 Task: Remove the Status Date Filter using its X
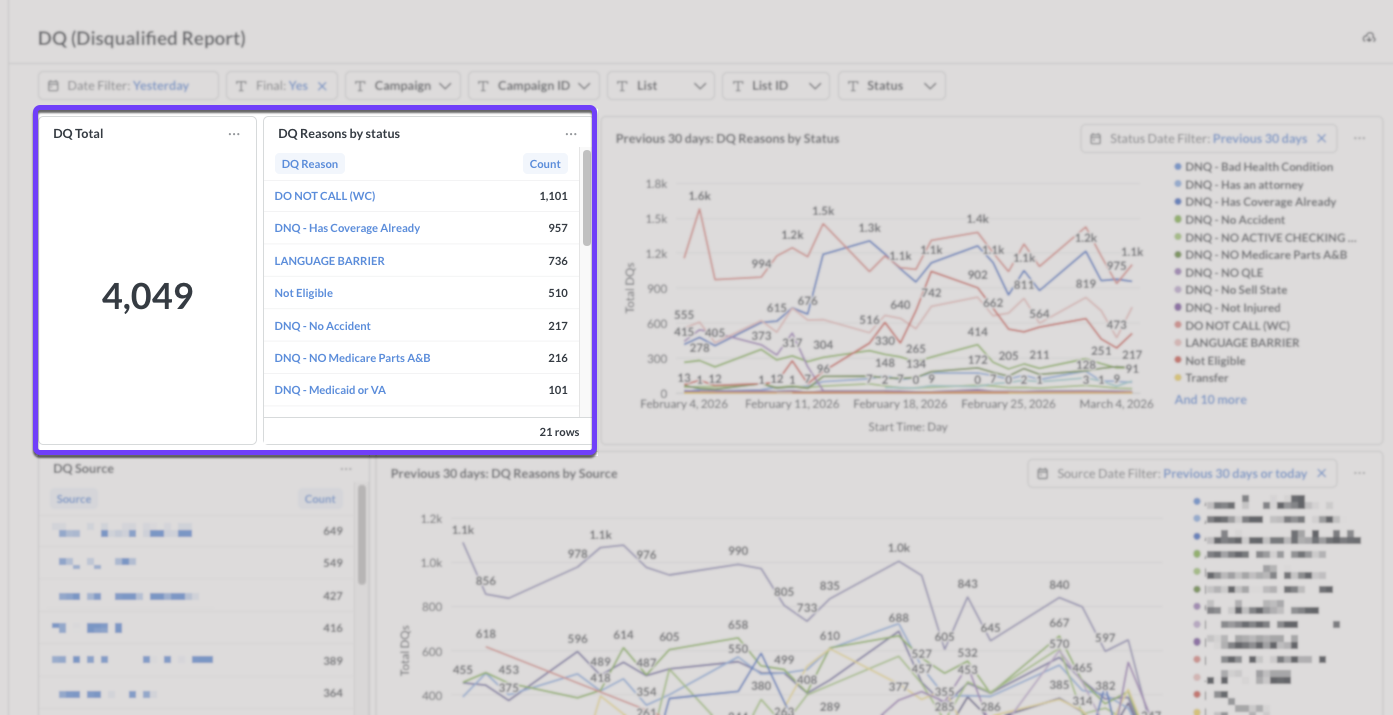(x=1321, y=139)
